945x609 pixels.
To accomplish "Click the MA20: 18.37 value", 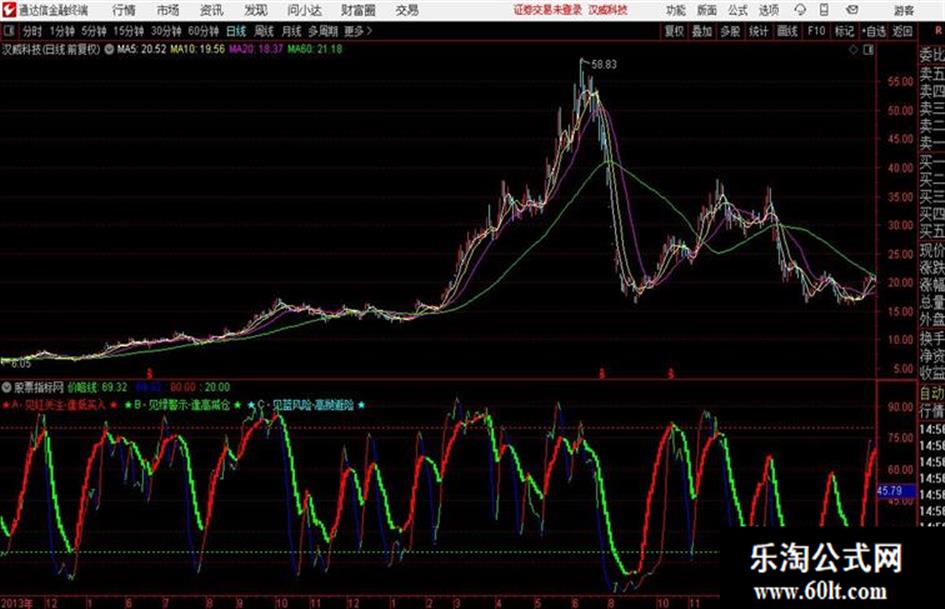I will coord(256,49).
